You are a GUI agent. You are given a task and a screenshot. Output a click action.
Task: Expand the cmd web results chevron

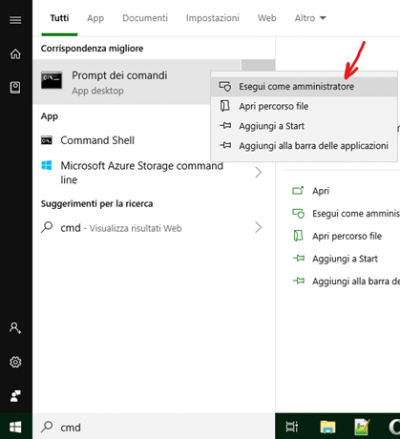(258, 227)
